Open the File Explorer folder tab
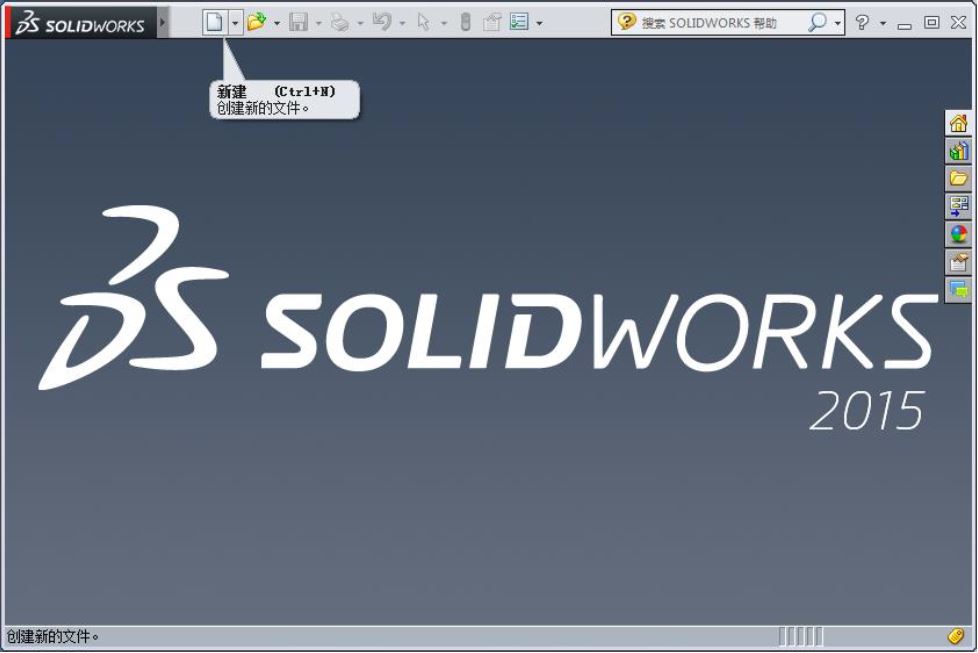 click(x=958, y=179)
